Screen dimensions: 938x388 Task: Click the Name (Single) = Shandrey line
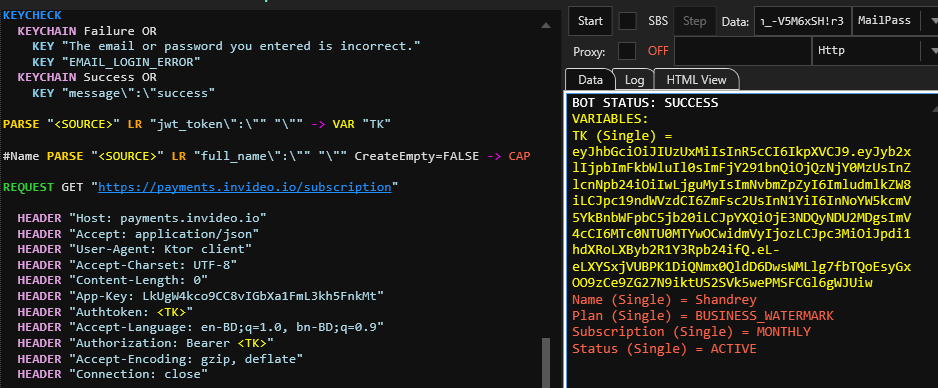[664, 300]
